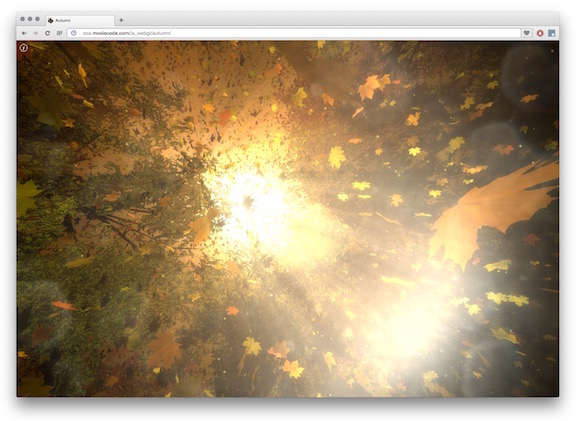Open the info icon on the demo
Image resolution: width=580 pixels, height=421 pixels.
click(24, 48)
